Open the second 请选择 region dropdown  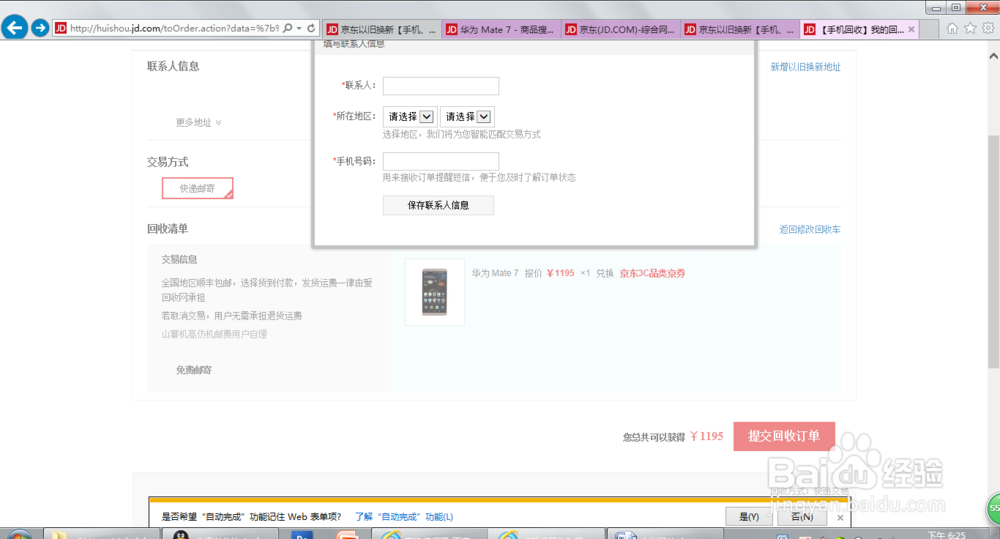(467, 117)
